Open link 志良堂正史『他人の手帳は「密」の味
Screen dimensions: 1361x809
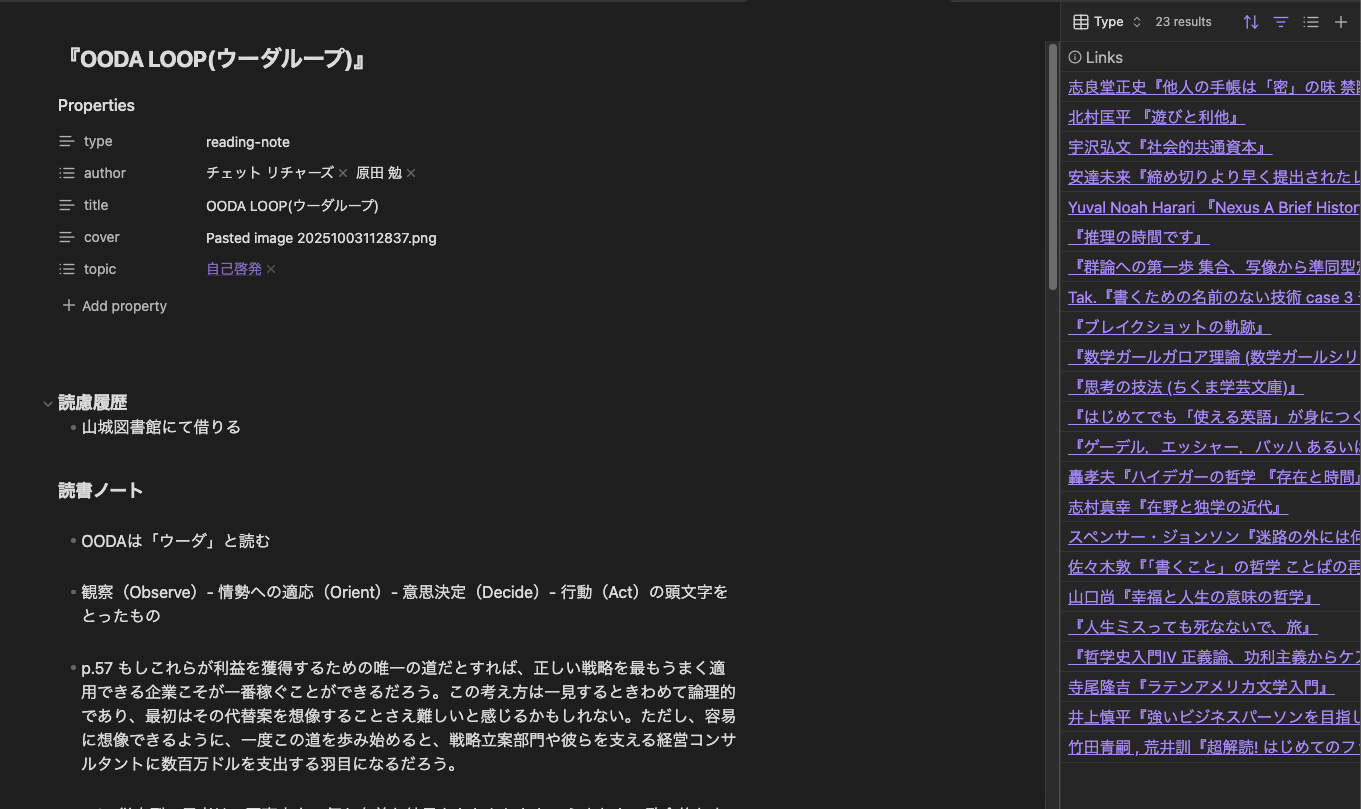point(1214,87)
